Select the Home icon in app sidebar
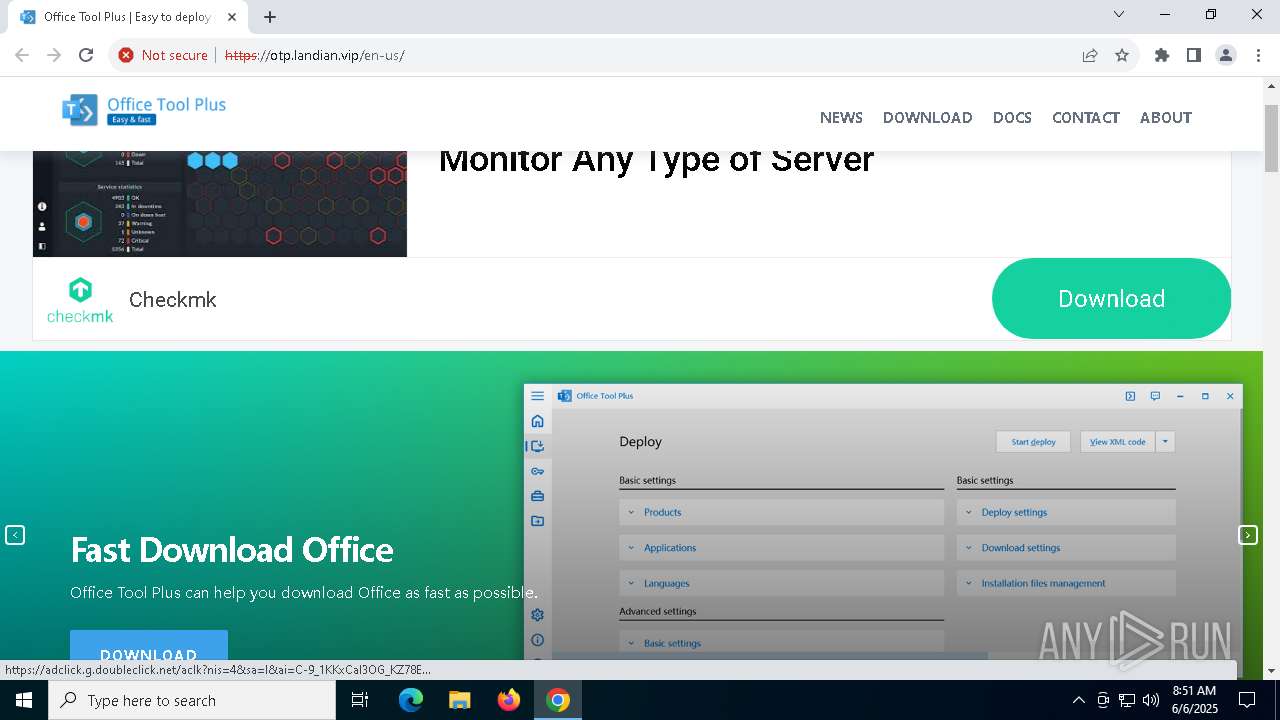 click(x=537, y=421)
